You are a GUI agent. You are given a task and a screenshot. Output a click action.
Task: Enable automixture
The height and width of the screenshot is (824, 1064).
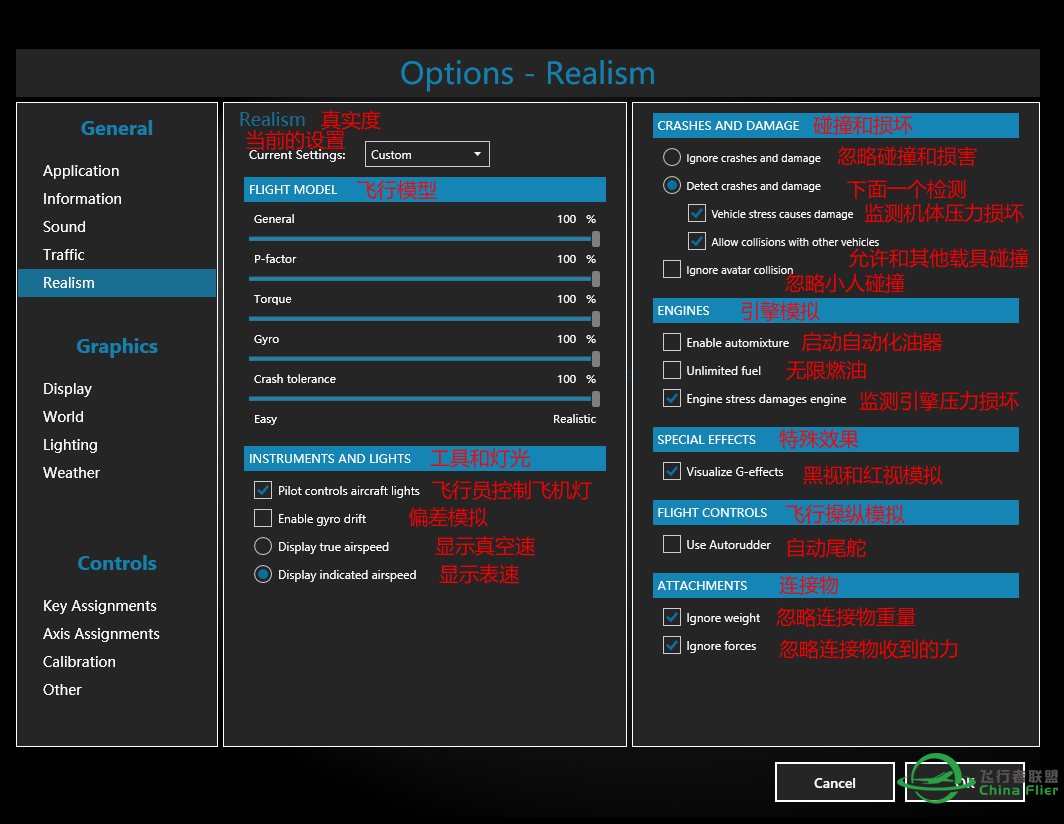(671, 342)
